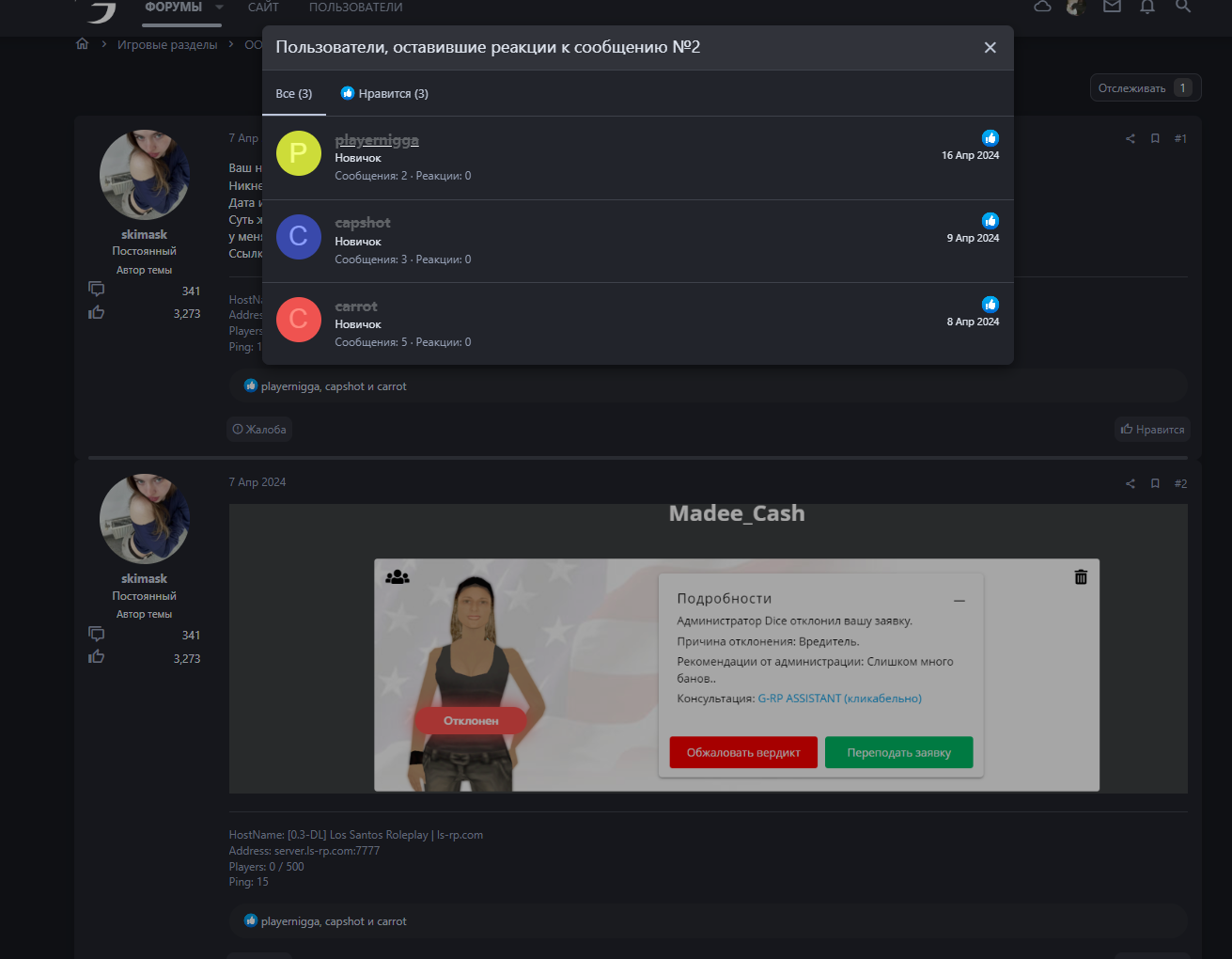Open the notifications bell
Image resolution: width=1232 pixels, height=959 pixels.
pos(1147,7)
